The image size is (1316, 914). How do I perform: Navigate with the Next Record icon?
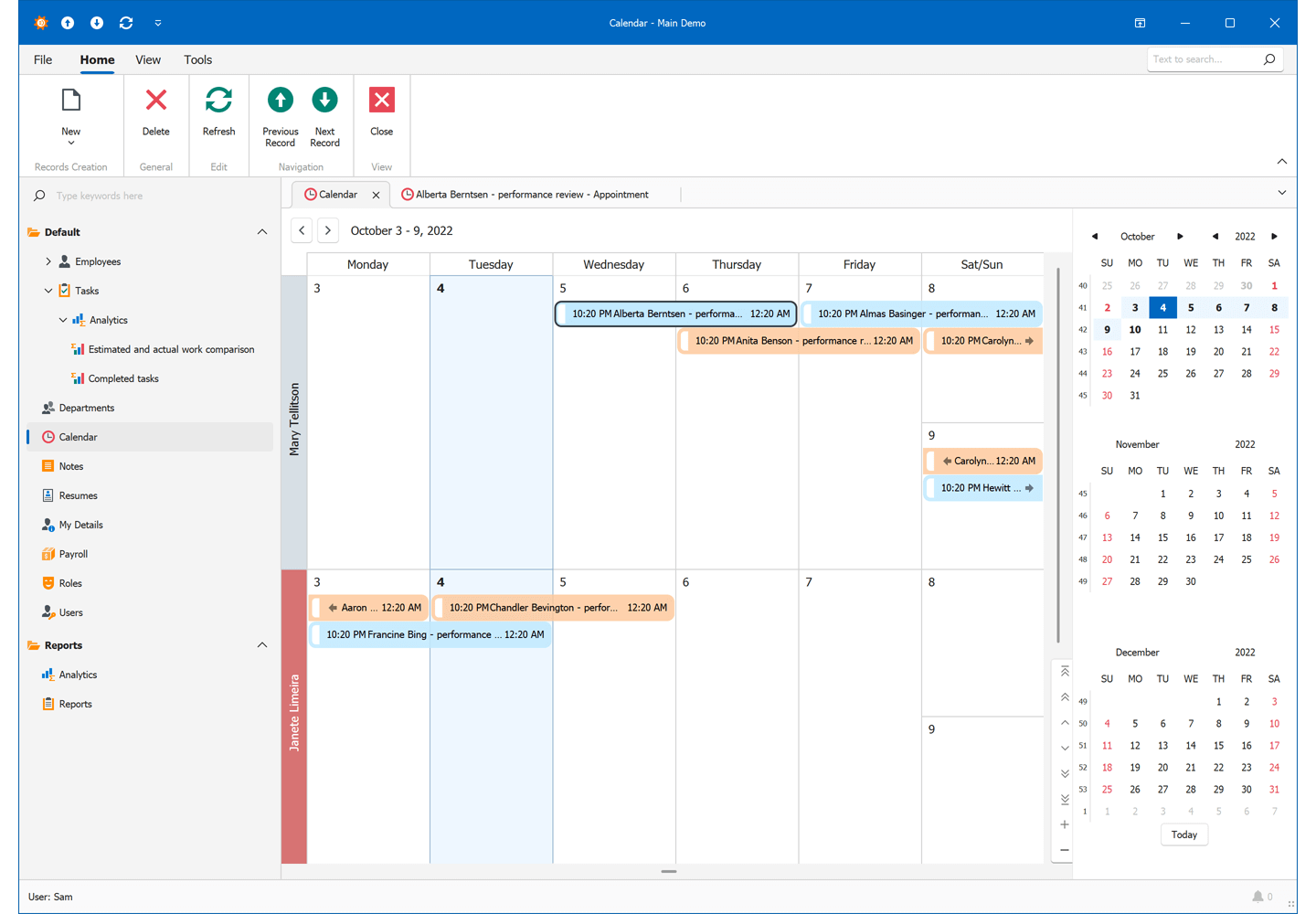[324, 101]
